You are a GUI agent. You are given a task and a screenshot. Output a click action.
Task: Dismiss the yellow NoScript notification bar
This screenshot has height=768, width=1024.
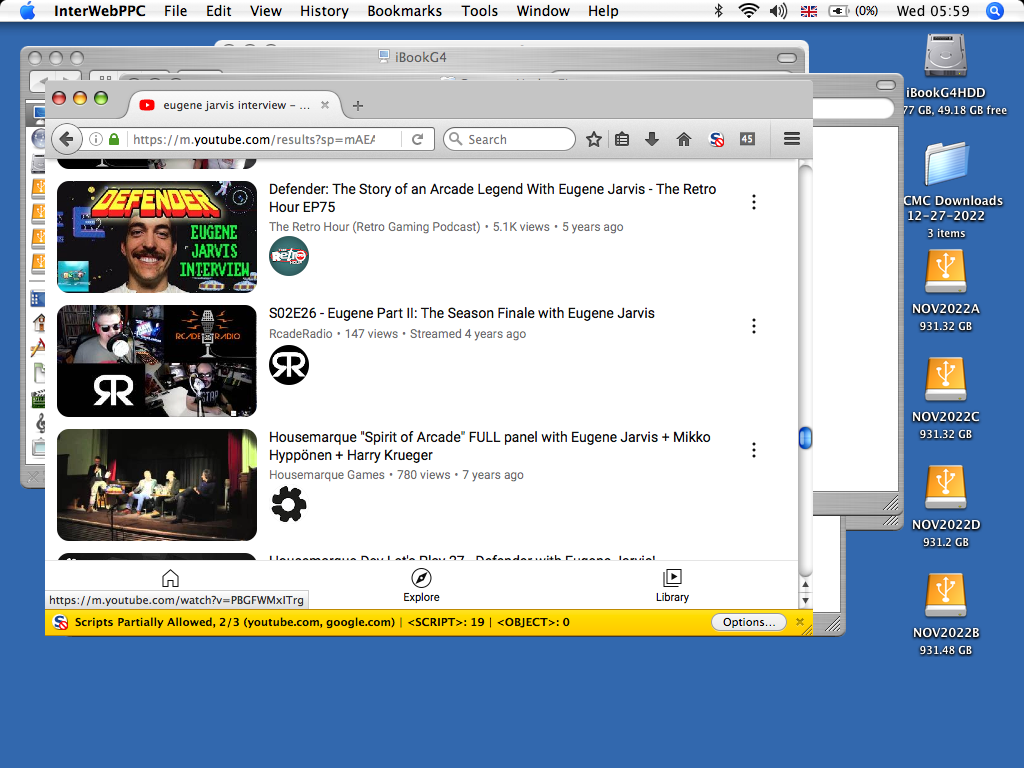800,622
